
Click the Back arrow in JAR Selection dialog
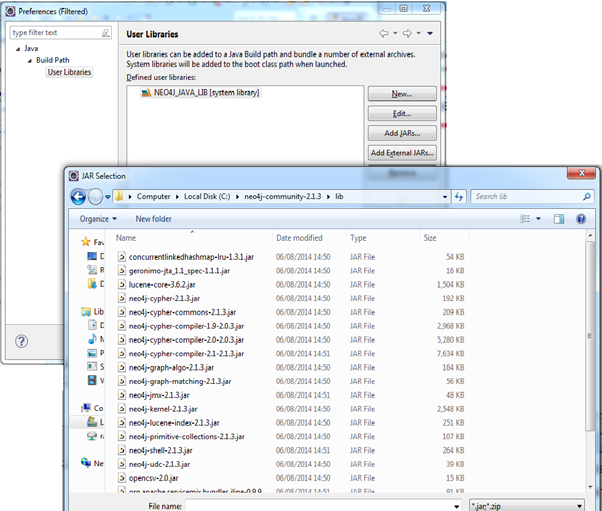point(78,197)
